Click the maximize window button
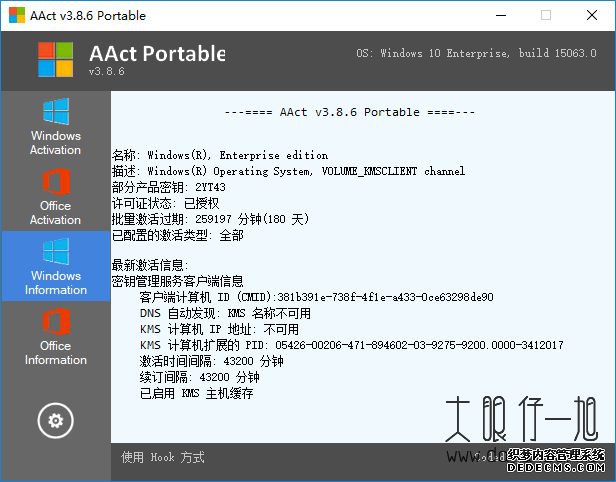Screen dimensions: 616x482 pos(546,15)
